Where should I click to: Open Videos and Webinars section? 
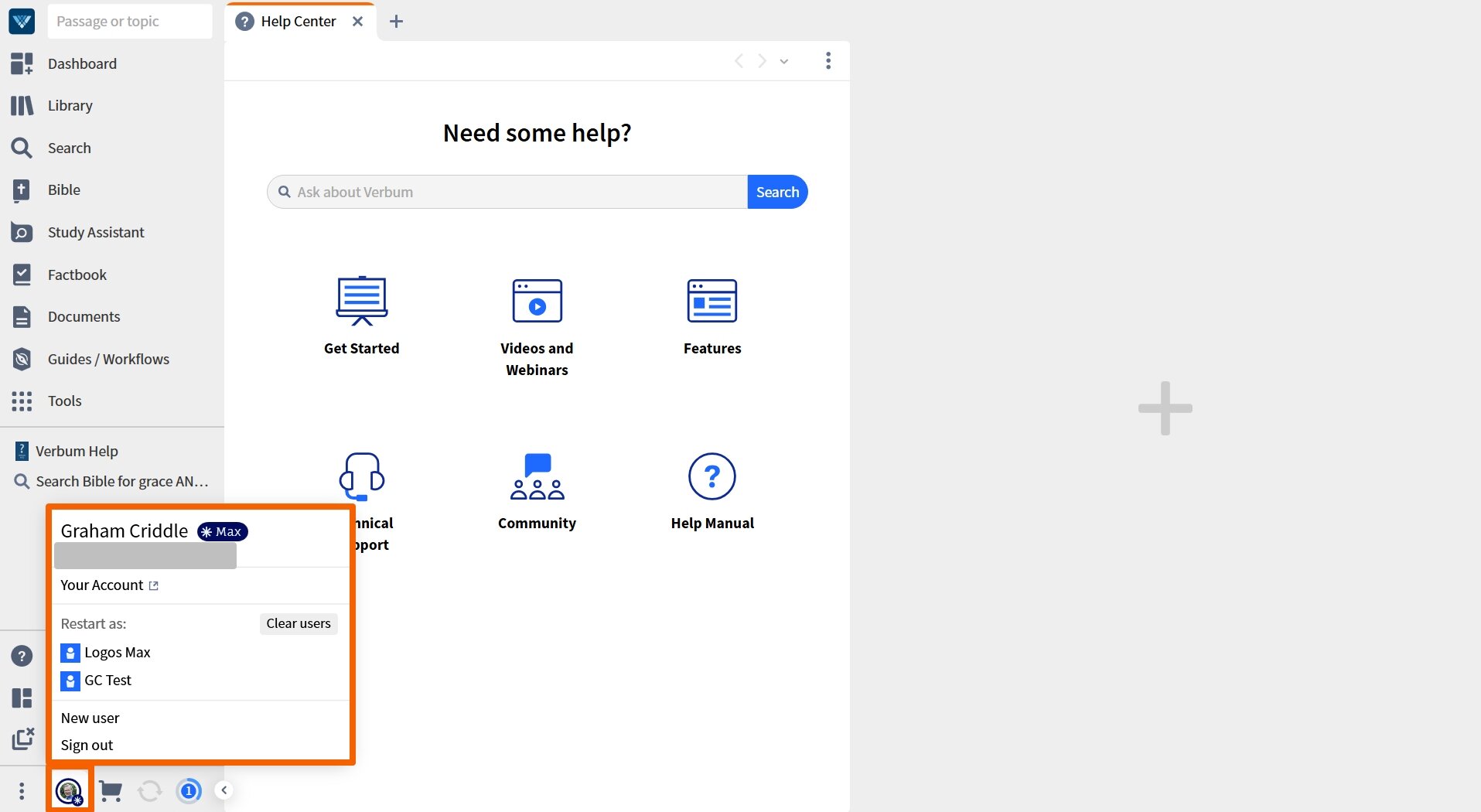537,327
